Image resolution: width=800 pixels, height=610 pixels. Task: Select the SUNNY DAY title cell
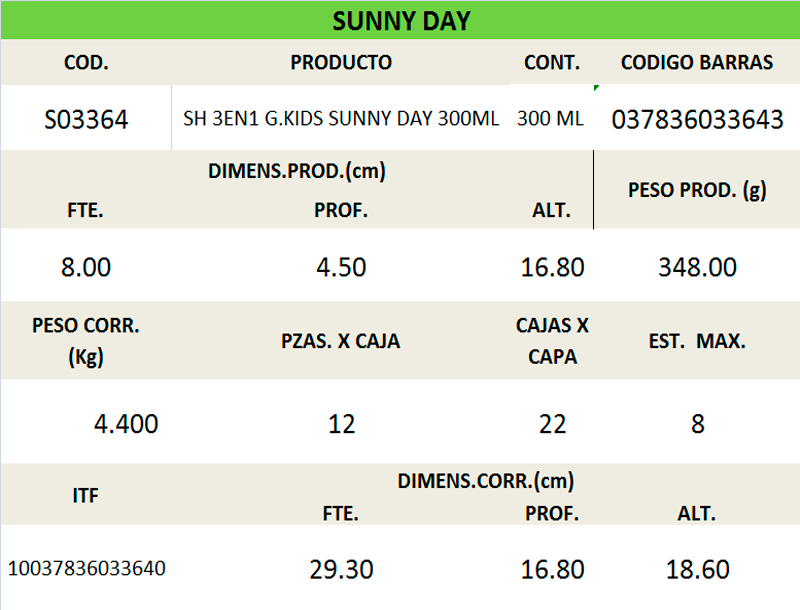click(400, 21)
